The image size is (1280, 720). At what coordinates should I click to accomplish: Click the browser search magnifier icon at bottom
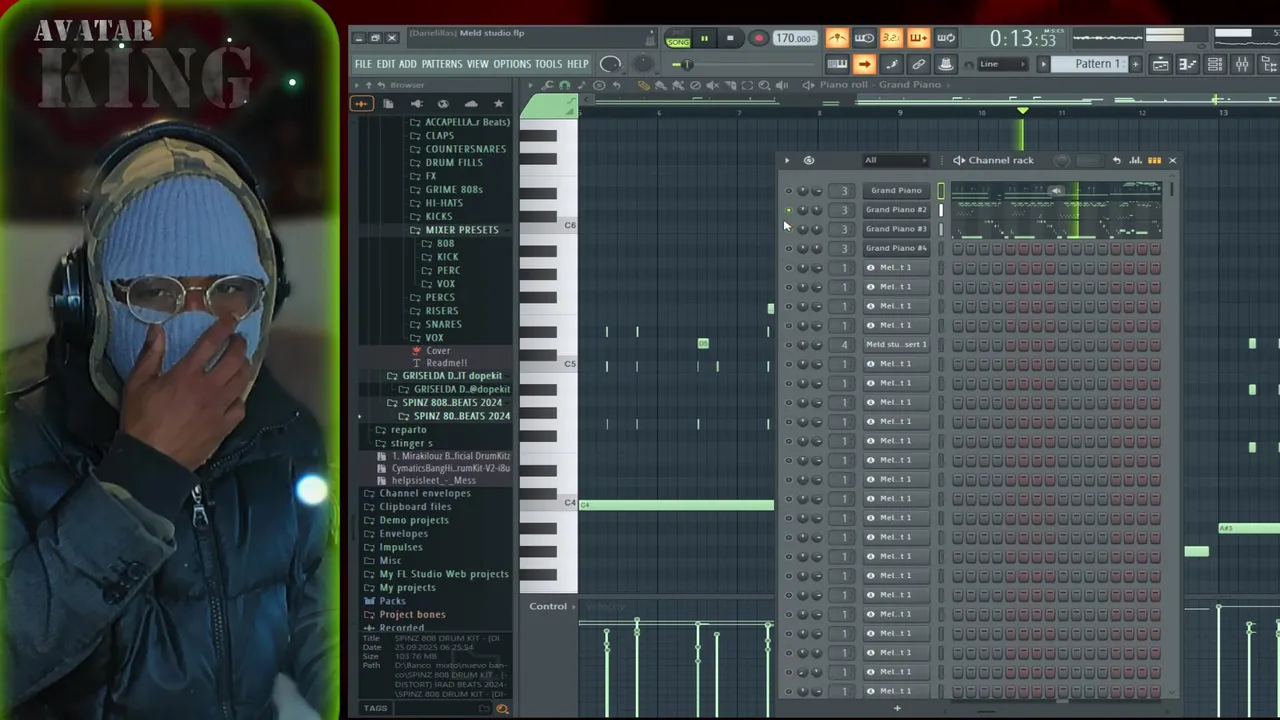click(x=502, y=708)
